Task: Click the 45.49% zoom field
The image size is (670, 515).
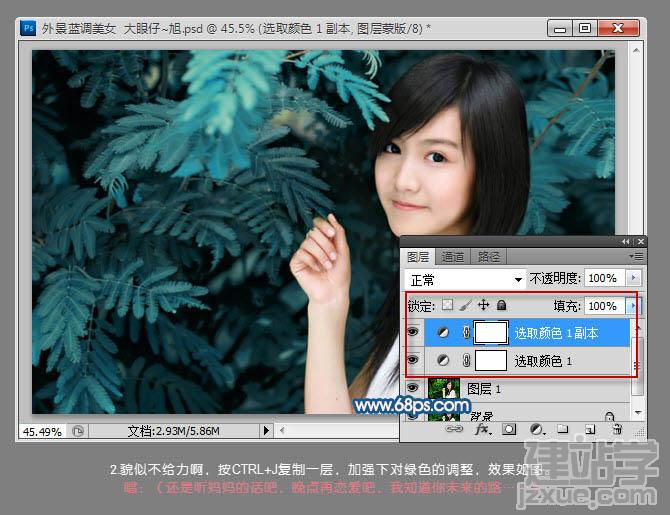Action: click(42, 431)
